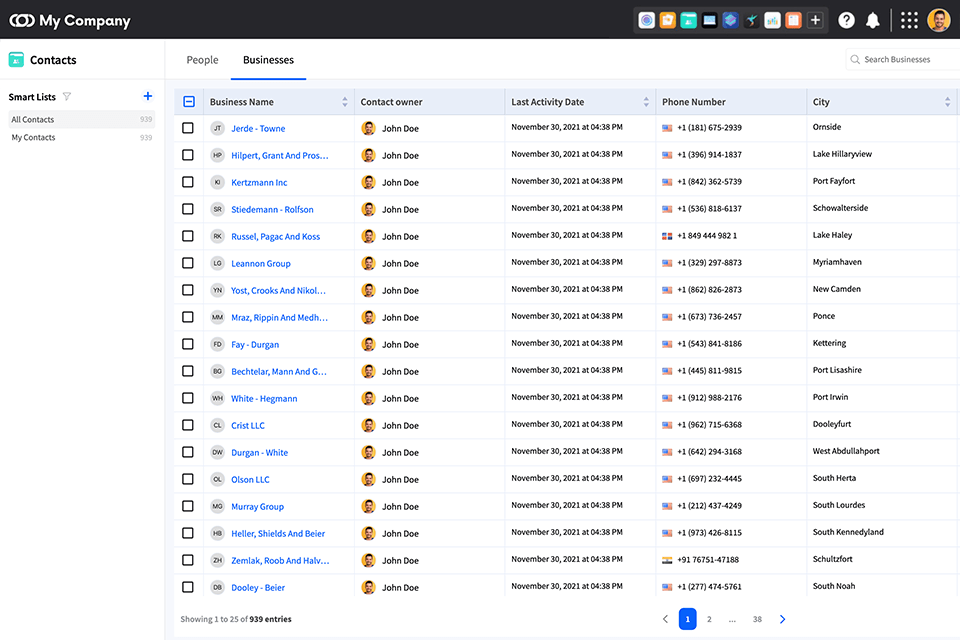Toggle the select-all checkbox in table header

189,102
